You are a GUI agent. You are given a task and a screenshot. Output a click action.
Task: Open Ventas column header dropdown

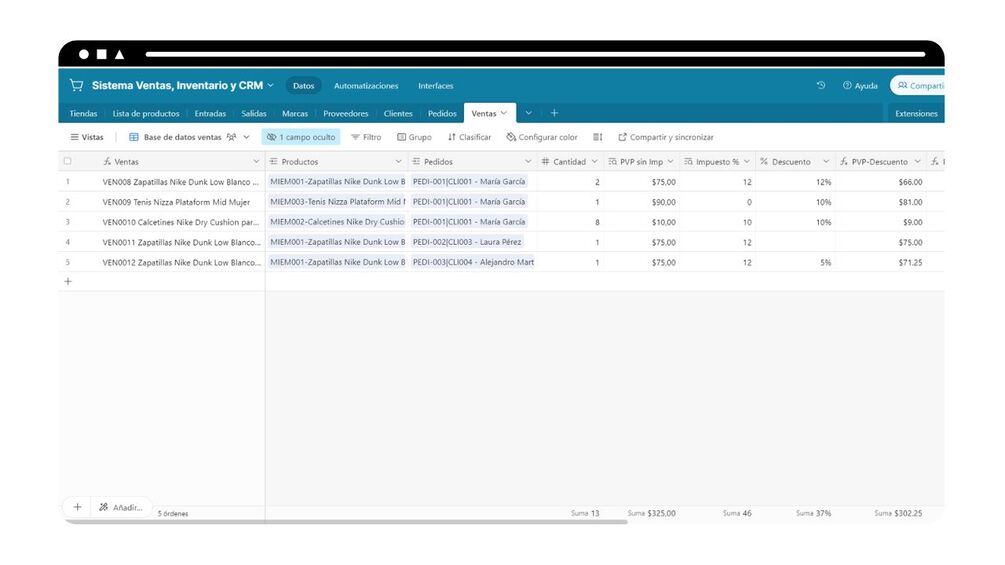[x=256, y=161]
